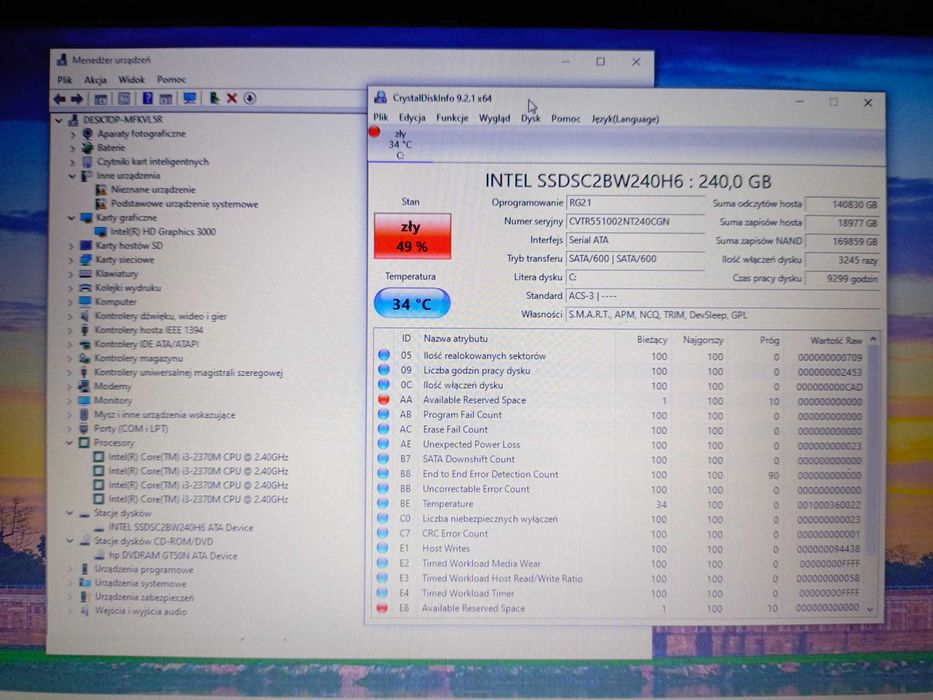Select 'Kontrolery IDE ATA/ATAPI' tree item

(x=146, y=344)
